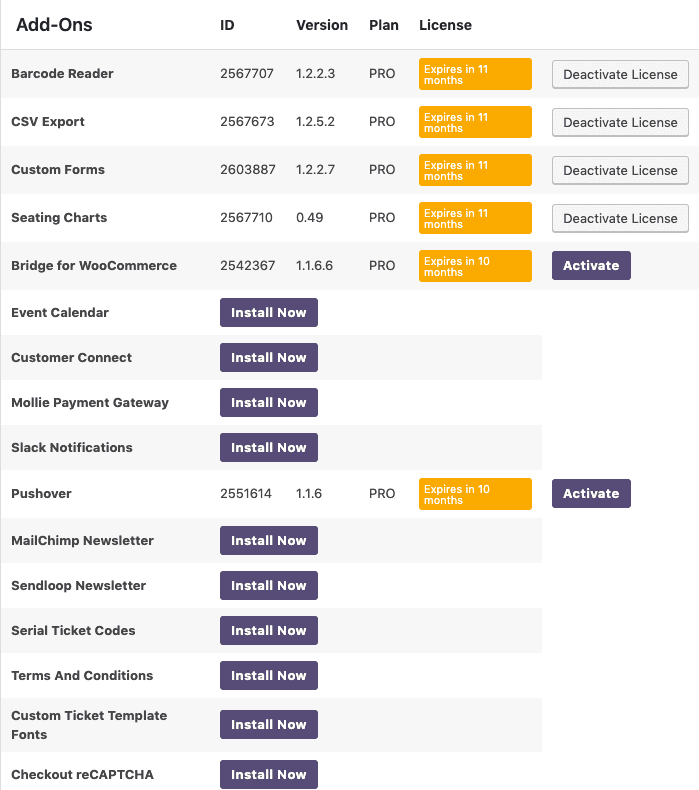Click the Pushover license expiry badge

click(x=475, y=494)
